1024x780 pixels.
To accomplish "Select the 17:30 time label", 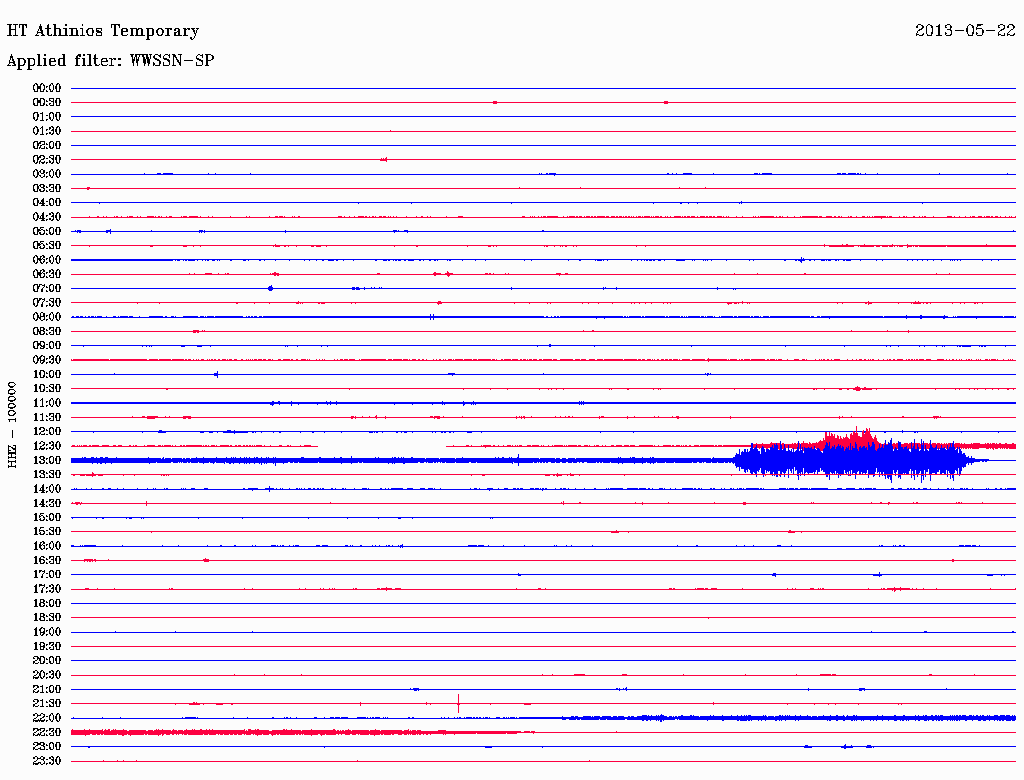I will (47, 589).
